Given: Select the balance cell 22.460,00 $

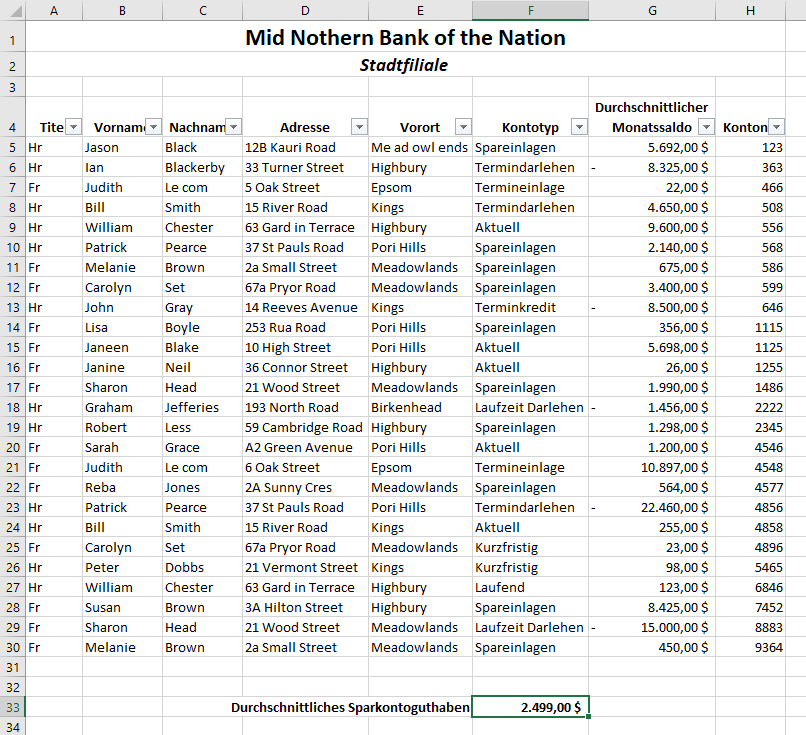Looking at the screenshot, I should 652,507.
